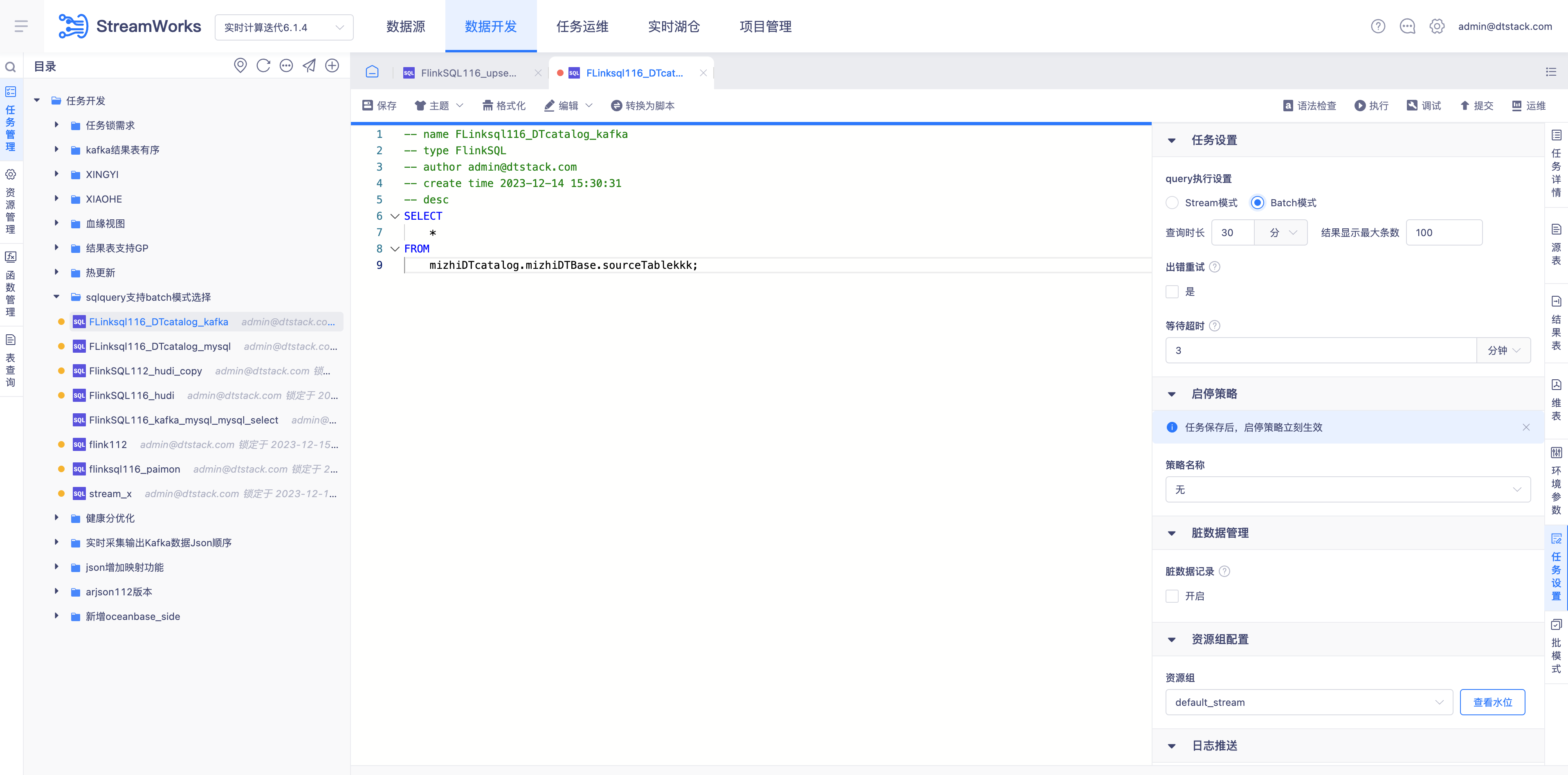Click 结果显示最大条数 input with 100
Image resolution: width=1568 pixels, height=775 pixels.
(x=1444, y=232)
